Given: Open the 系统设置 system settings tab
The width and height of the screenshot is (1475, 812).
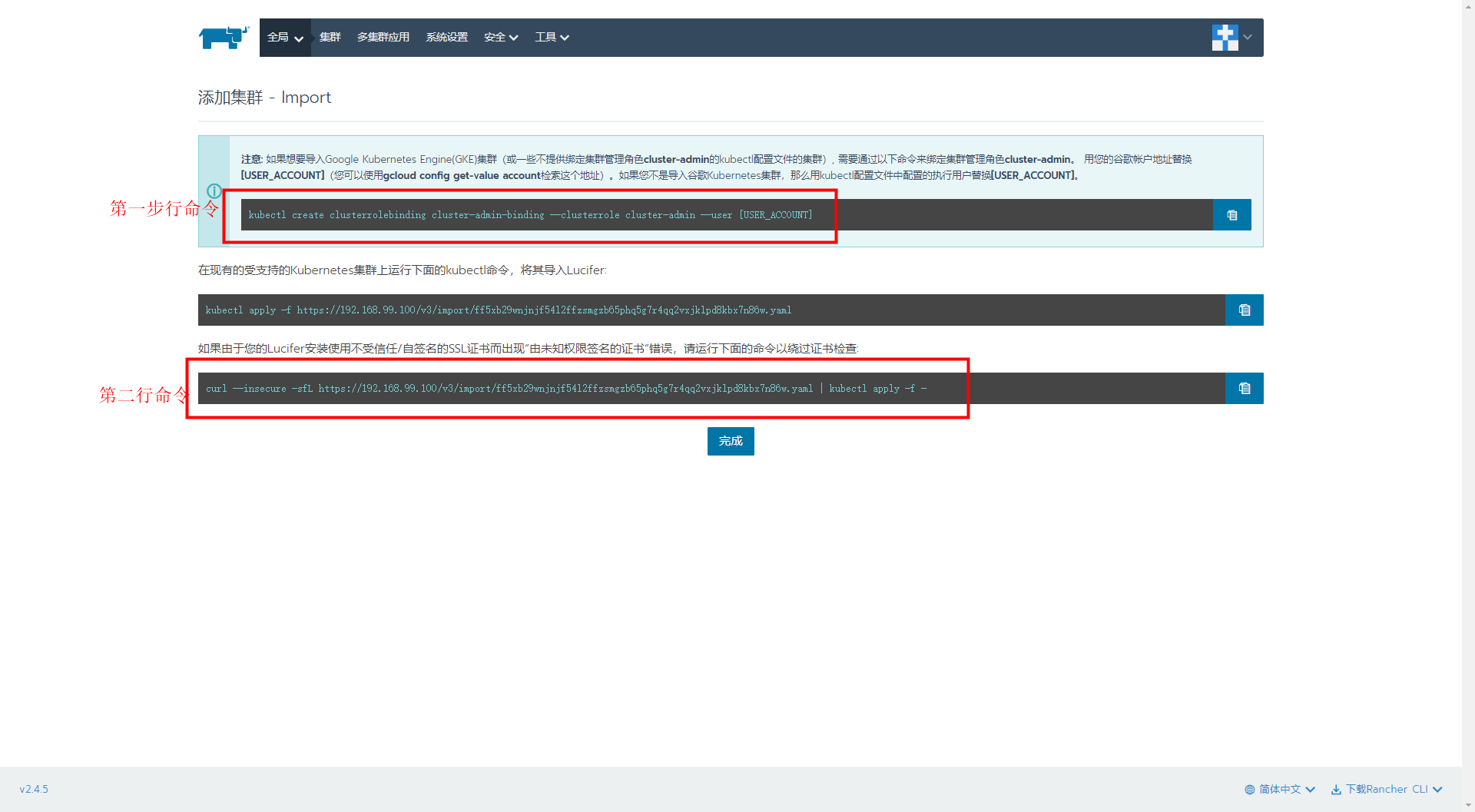Looking at the screenshot, I should click(446, 38).
